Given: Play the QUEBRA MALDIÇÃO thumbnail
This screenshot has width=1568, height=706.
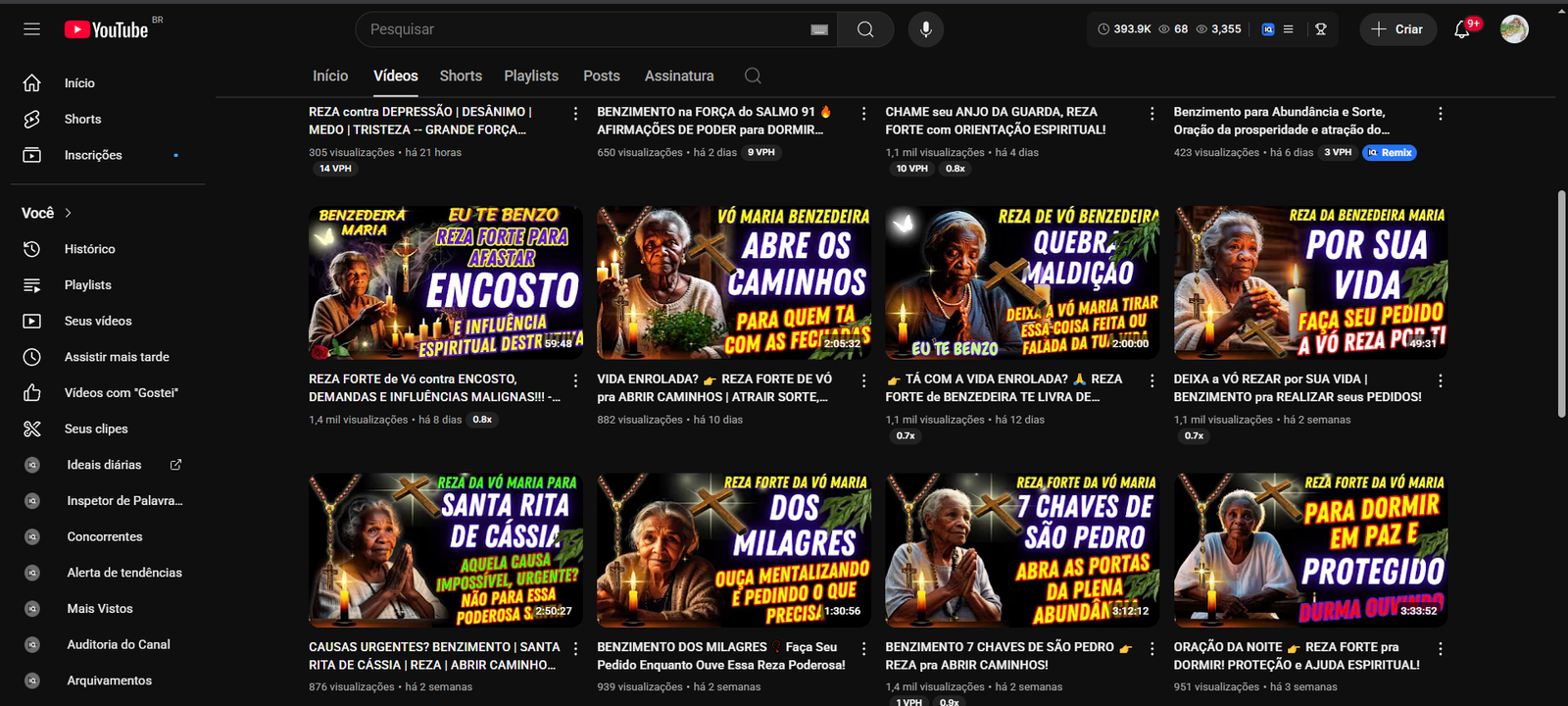Looking at the screenshot, I should pos(1022,282).
